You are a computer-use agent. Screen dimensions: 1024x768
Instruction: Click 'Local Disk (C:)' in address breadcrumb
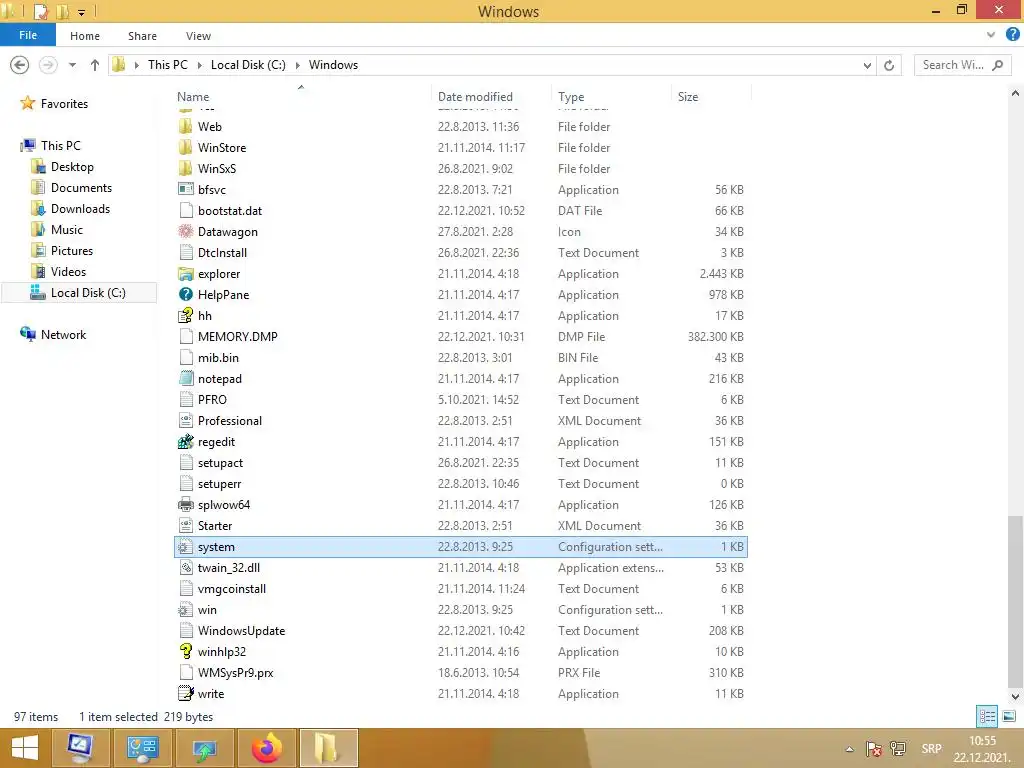tap(248, 65)
